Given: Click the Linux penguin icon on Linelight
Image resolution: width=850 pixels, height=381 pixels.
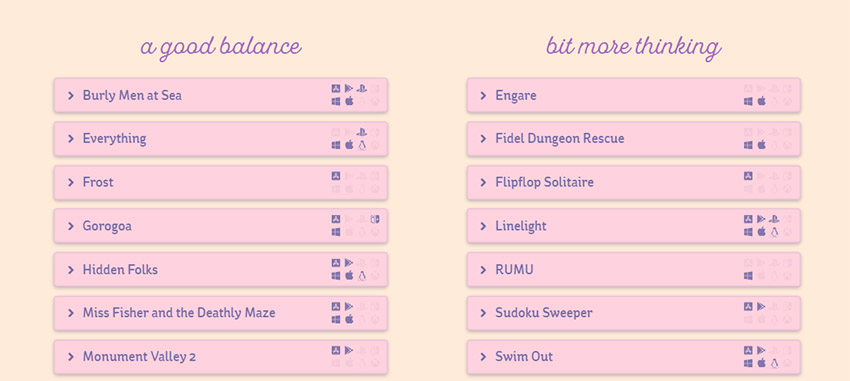Looking at the screenshot, I should click(x=774, y=231).
